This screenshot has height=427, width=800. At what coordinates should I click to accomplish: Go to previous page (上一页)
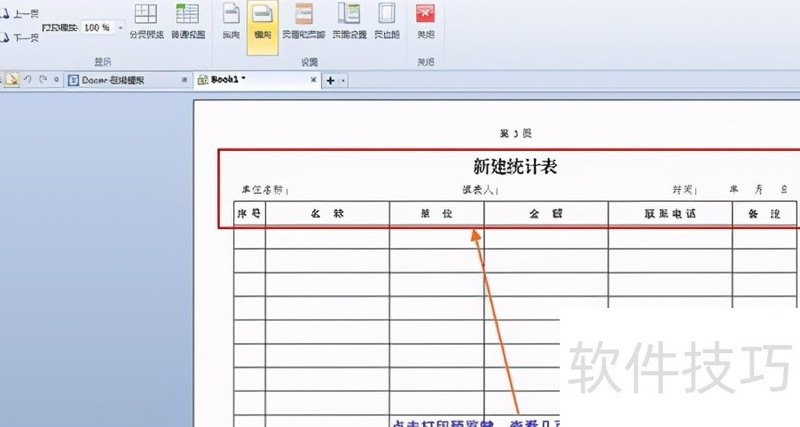pos(19,14)
